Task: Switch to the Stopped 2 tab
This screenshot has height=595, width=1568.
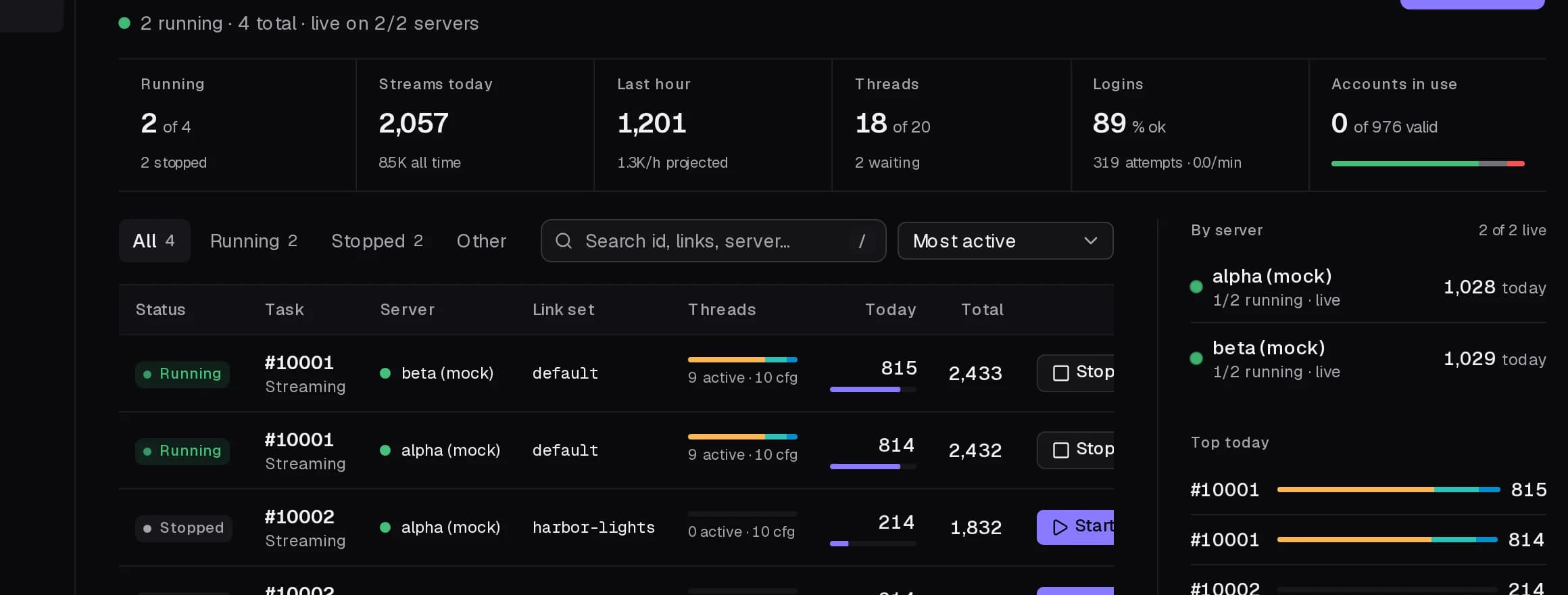Action: 377,241
